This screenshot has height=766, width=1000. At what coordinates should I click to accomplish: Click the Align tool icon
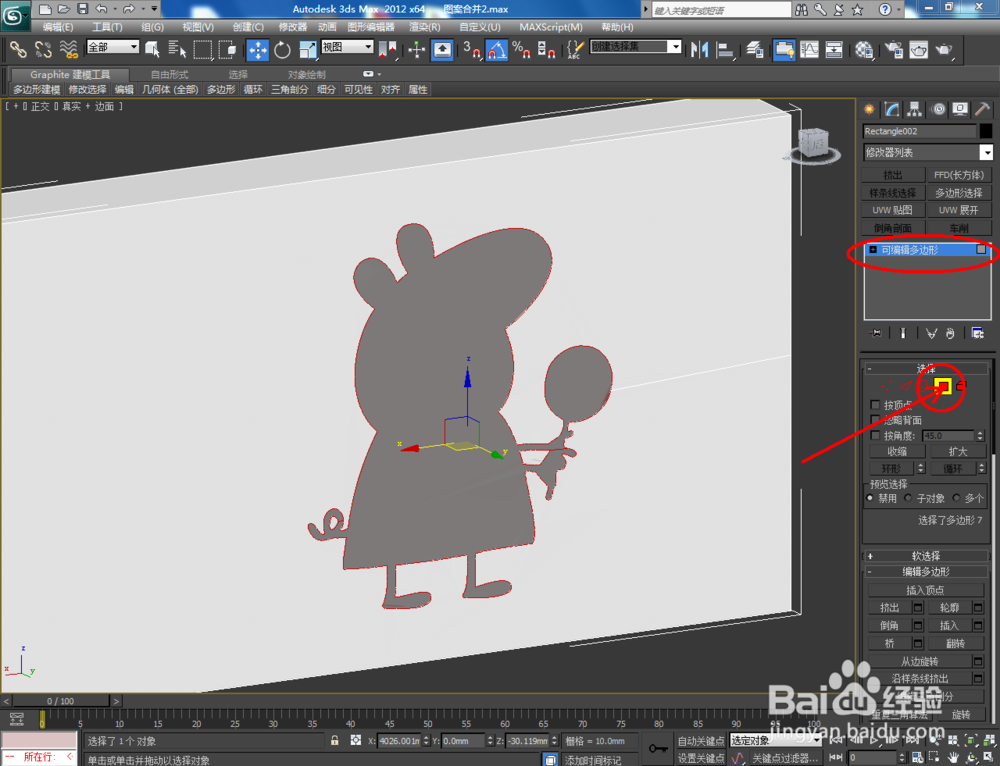725,49
